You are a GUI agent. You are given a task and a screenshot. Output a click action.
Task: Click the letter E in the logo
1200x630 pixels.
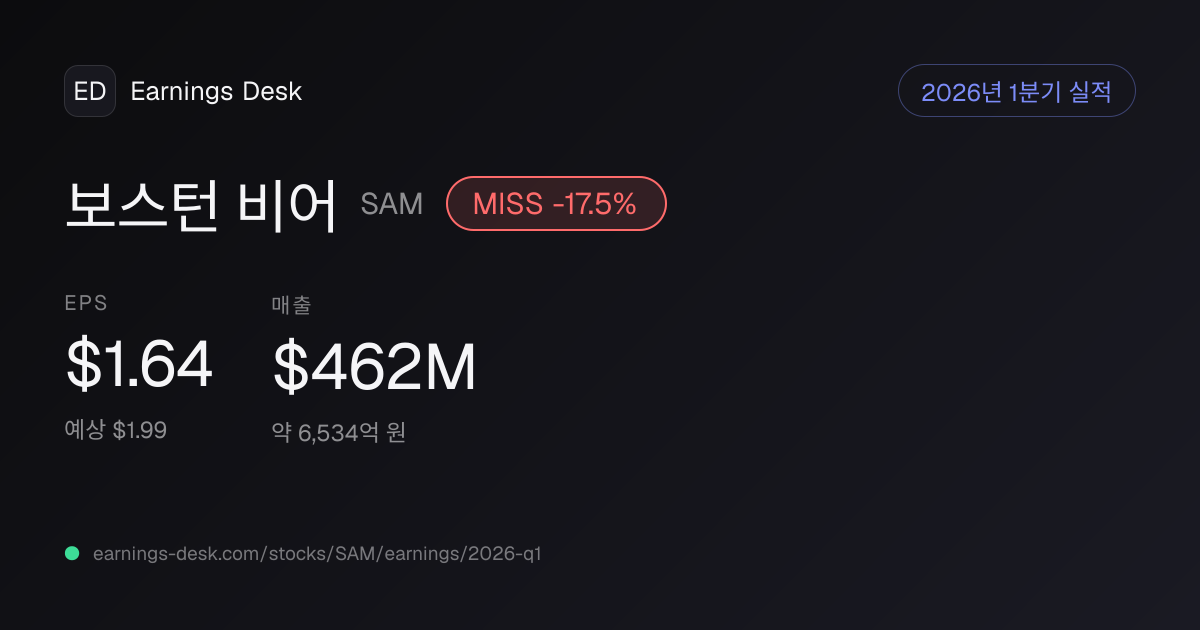click(x=81, y=91)
